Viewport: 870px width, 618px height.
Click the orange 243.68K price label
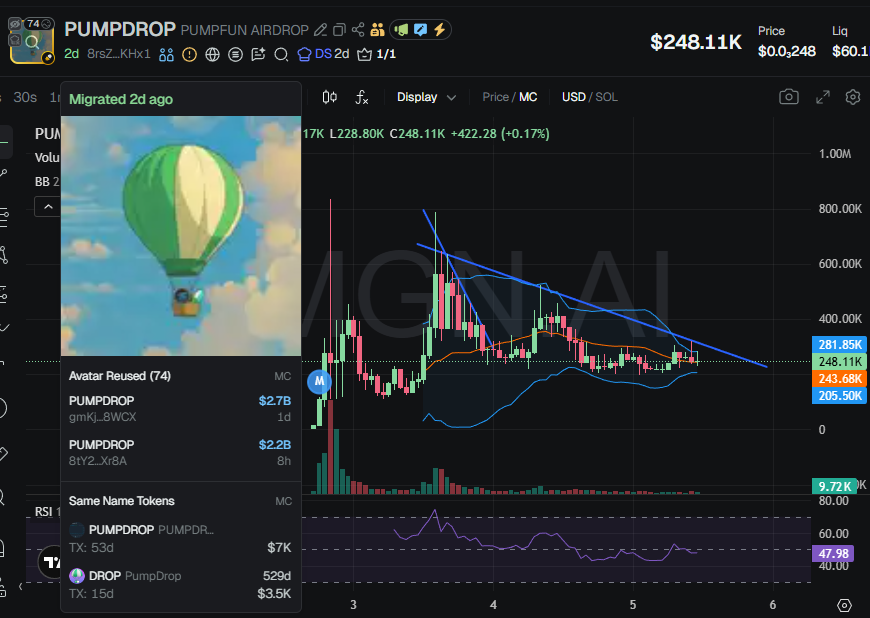click(x=839, y=379)
